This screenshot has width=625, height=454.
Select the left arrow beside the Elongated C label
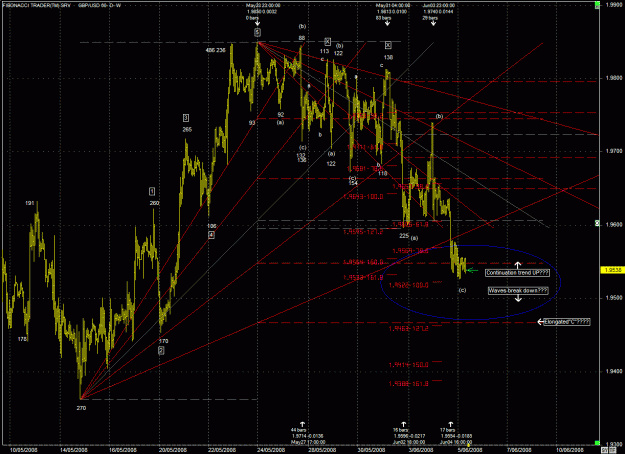click(x=540, y=322)
